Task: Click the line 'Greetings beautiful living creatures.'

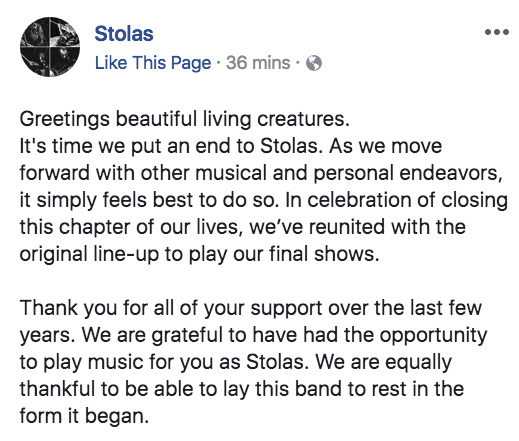Action: (x=184, y=119)
